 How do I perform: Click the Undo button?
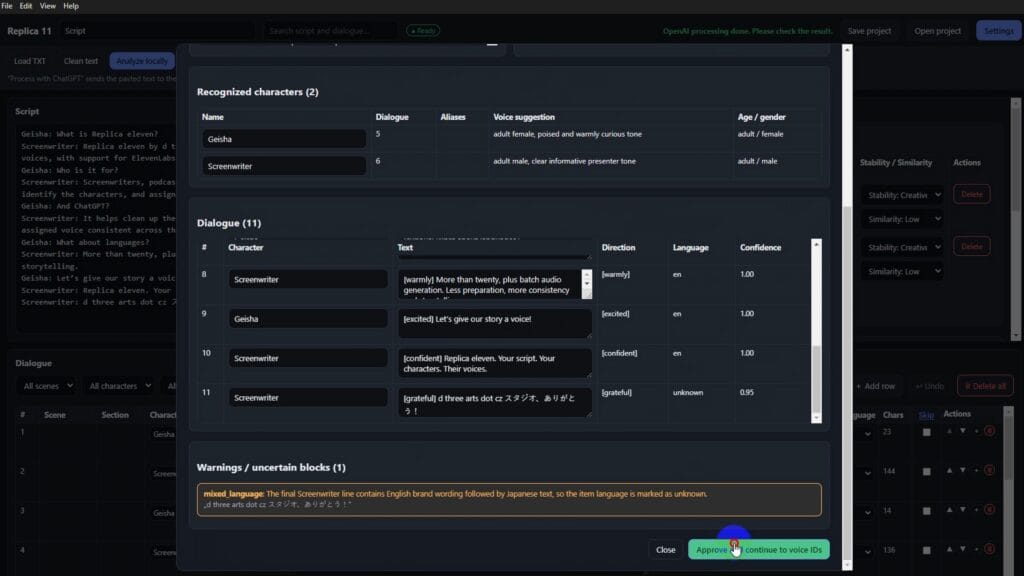coord(929,386)
